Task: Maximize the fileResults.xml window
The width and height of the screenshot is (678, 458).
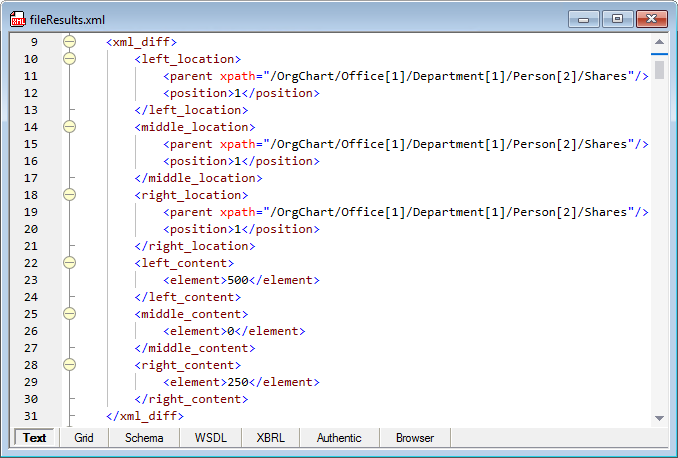Action: click(617, 19)
